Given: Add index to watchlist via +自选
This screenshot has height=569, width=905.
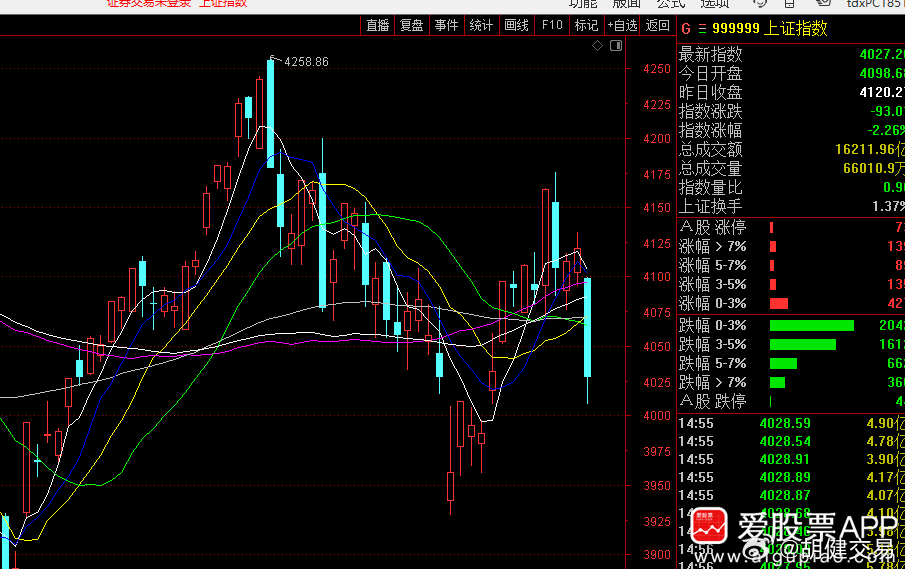Looking at the screenshot, I should (x=622, y=25).
